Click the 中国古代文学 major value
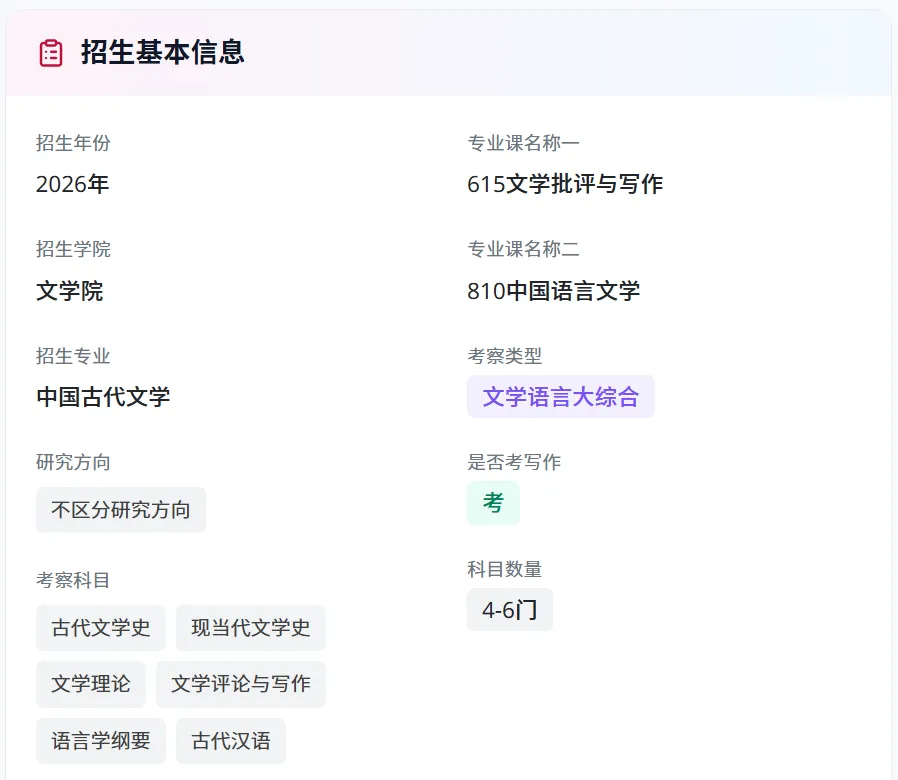The image size is (898, 780). pos(103,396)
